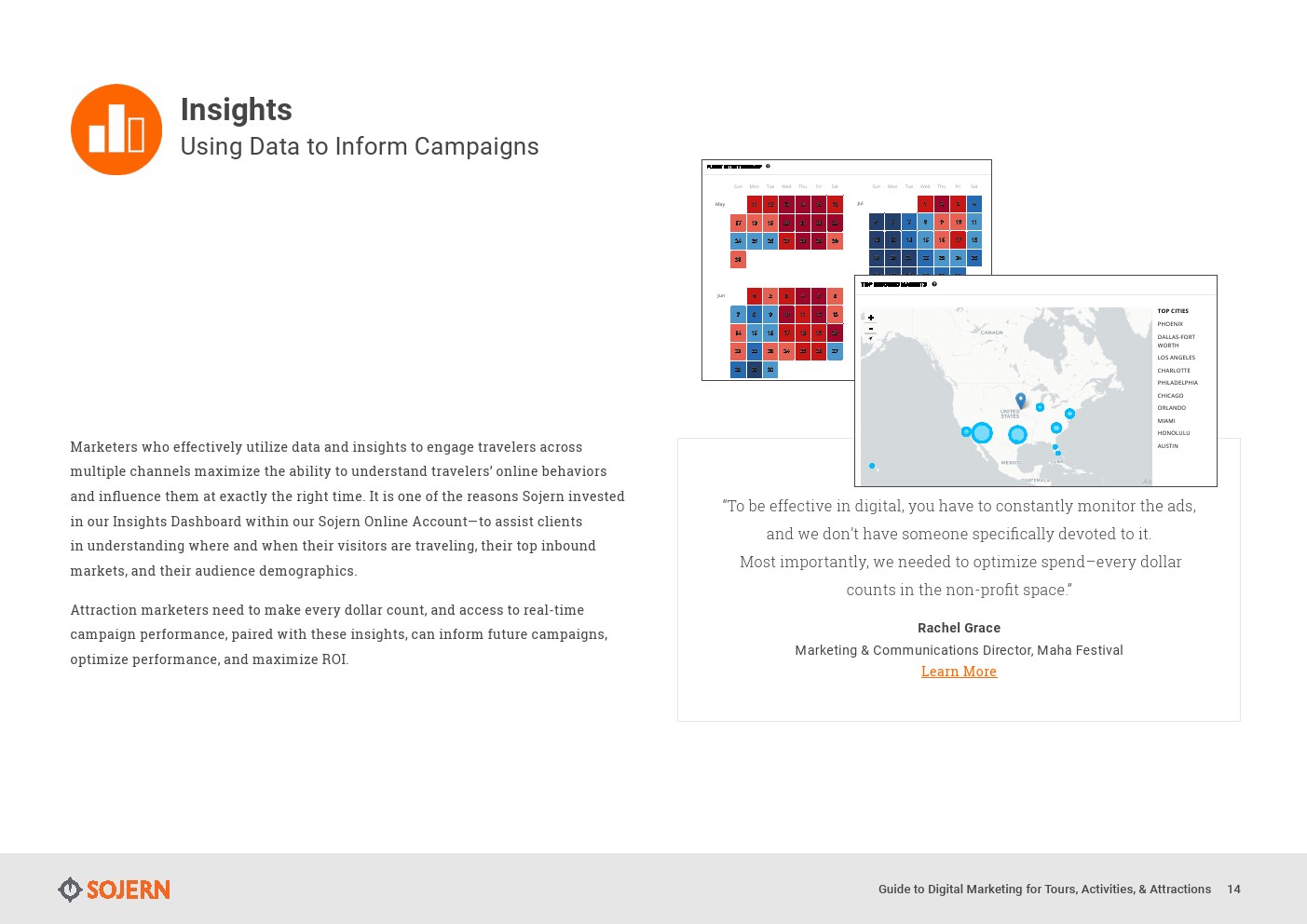Click help icon beside Top Inbound Markets
1307x924 pixels.
pos(934,284)
